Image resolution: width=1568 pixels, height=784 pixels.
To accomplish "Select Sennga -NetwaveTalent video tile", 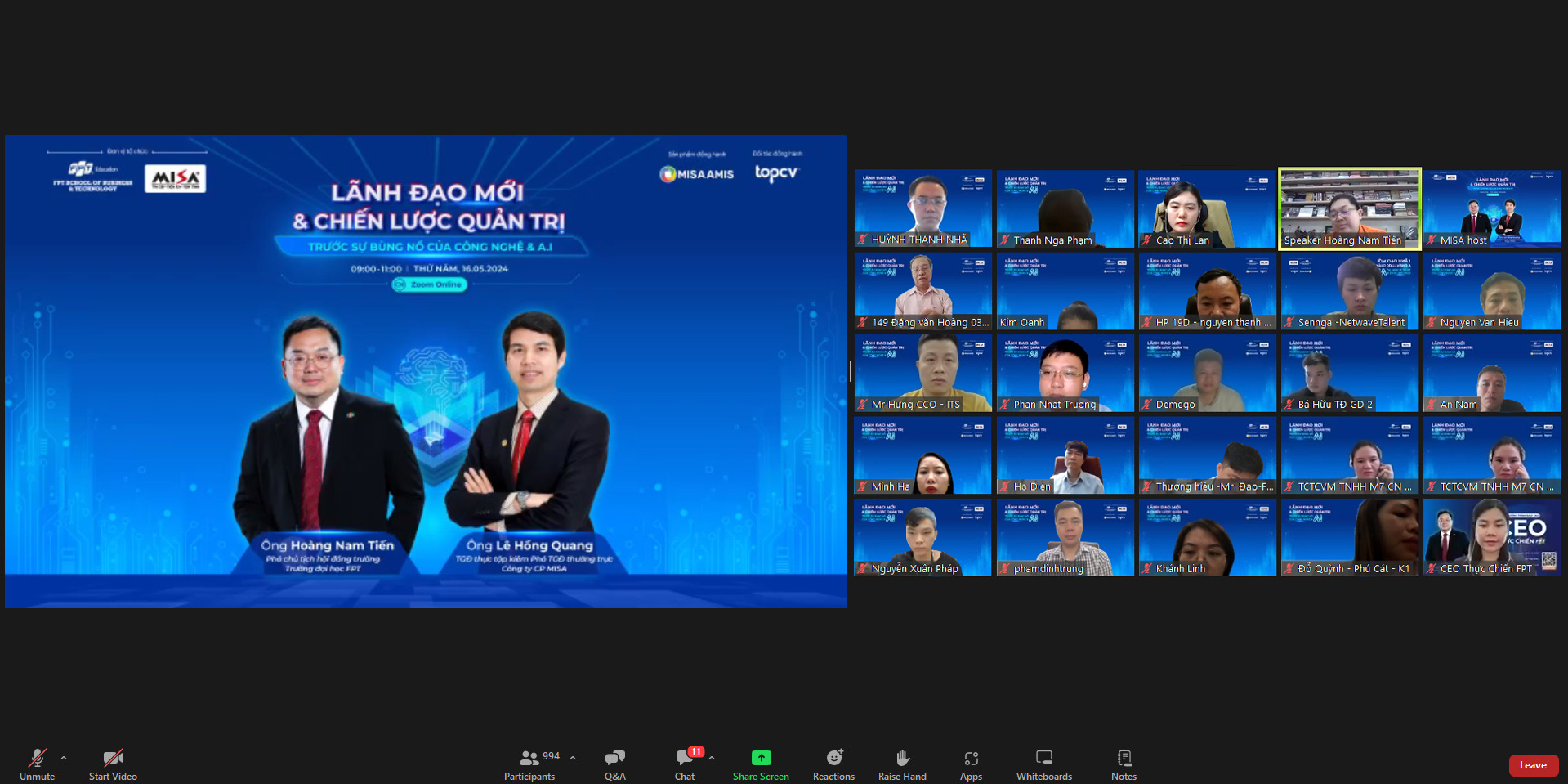I will point(1350,291).
